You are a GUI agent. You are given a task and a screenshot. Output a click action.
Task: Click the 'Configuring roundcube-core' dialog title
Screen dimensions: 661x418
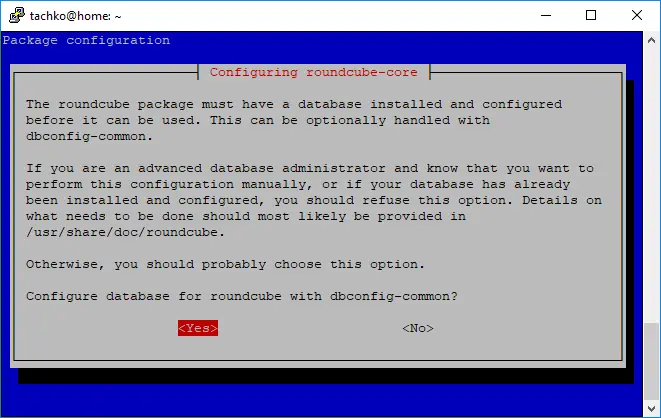point(314,72)
